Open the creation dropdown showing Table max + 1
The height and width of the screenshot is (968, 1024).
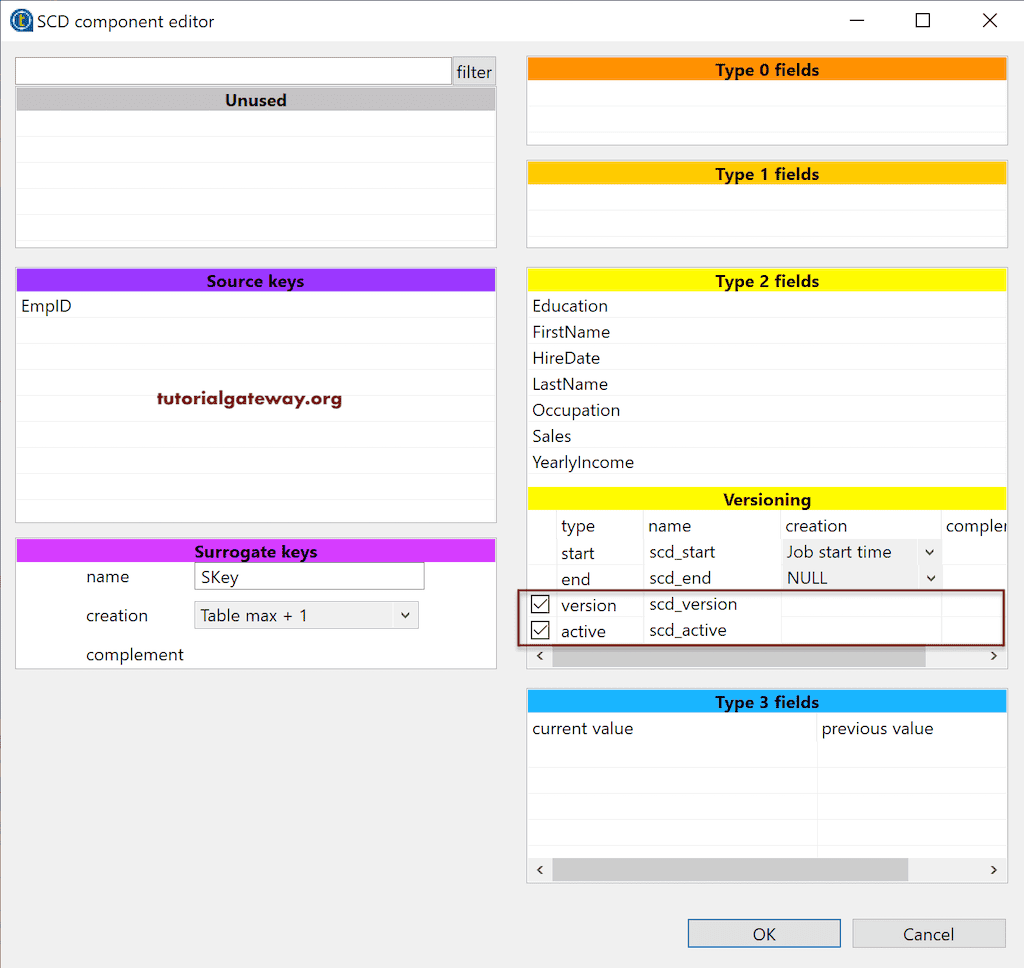[405, 614]
